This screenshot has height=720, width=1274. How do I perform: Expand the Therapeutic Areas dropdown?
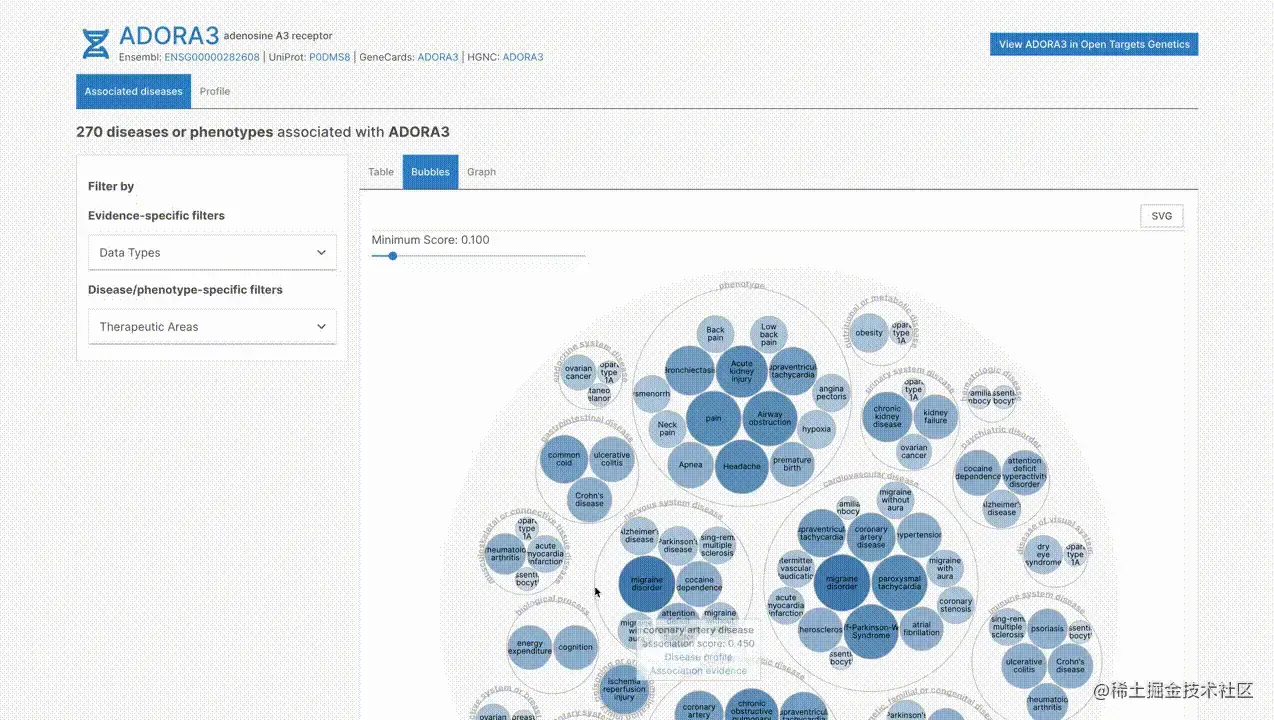click(212, 327)
